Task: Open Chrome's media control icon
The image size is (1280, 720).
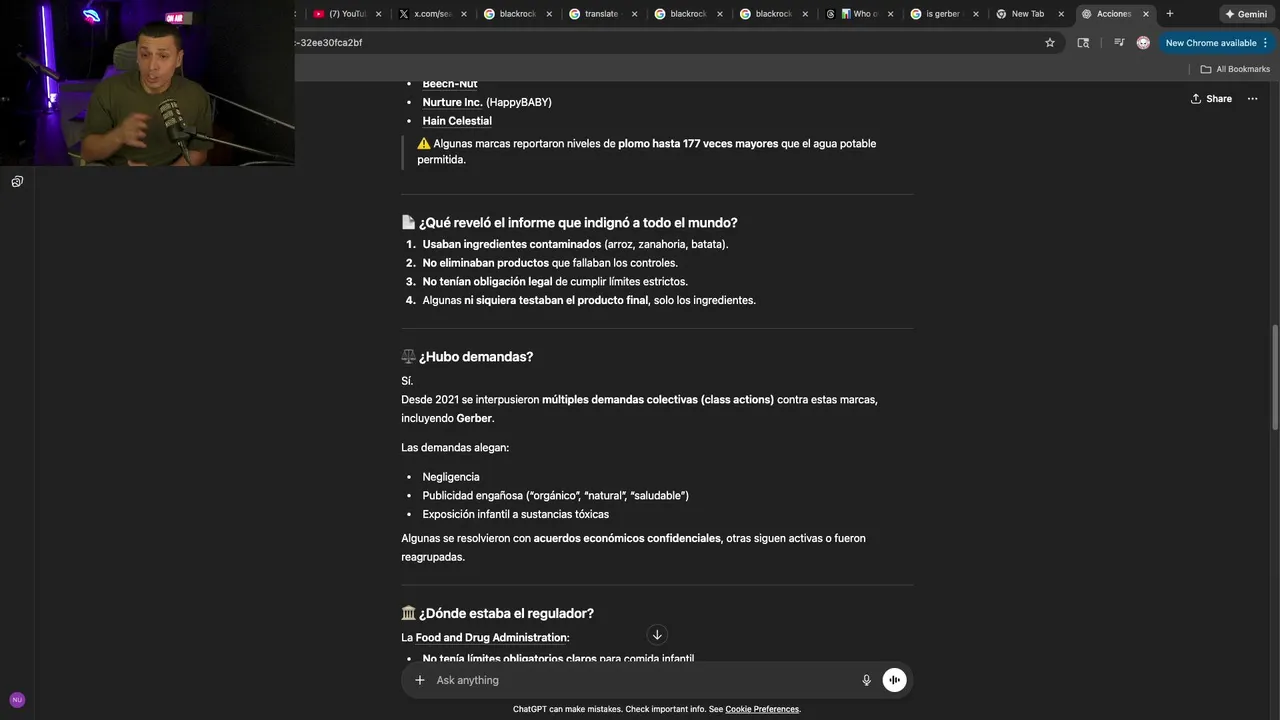Action: pyautogui.click(x=1118, y=43)
